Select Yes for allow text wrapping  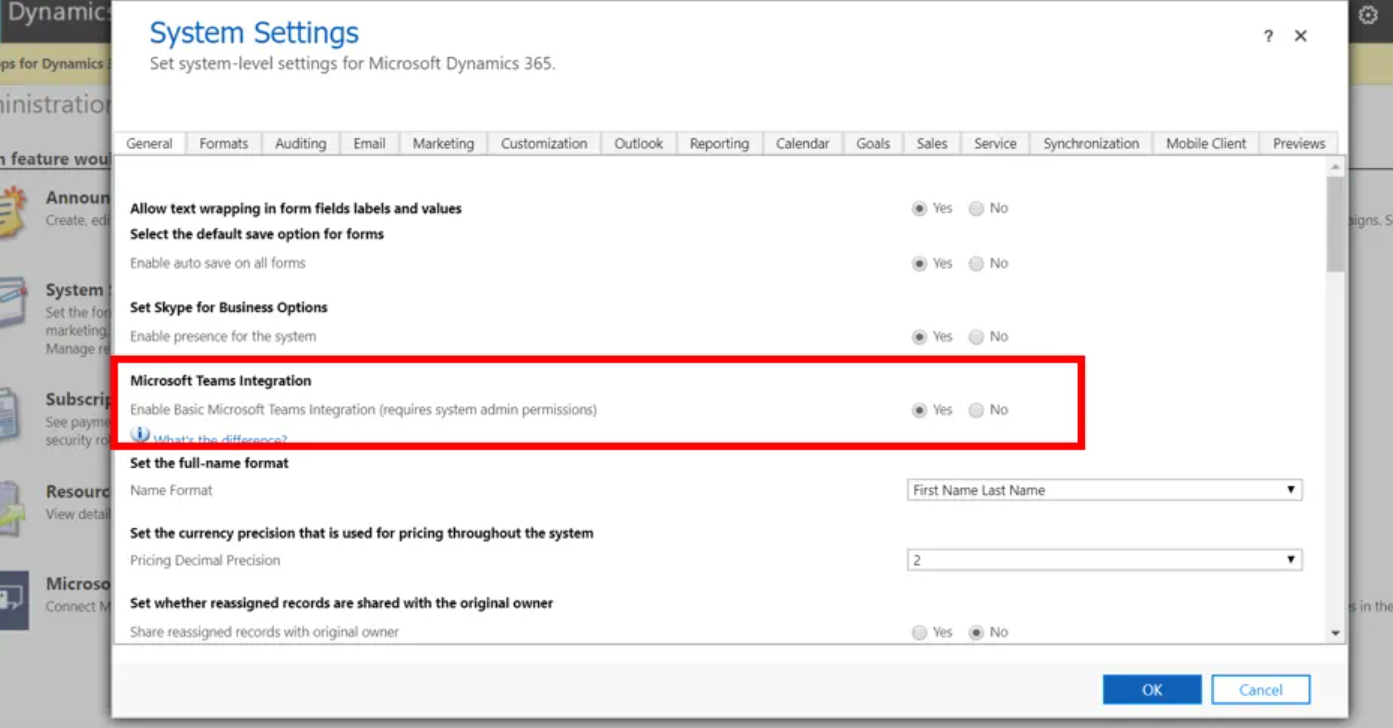point(919,209)
